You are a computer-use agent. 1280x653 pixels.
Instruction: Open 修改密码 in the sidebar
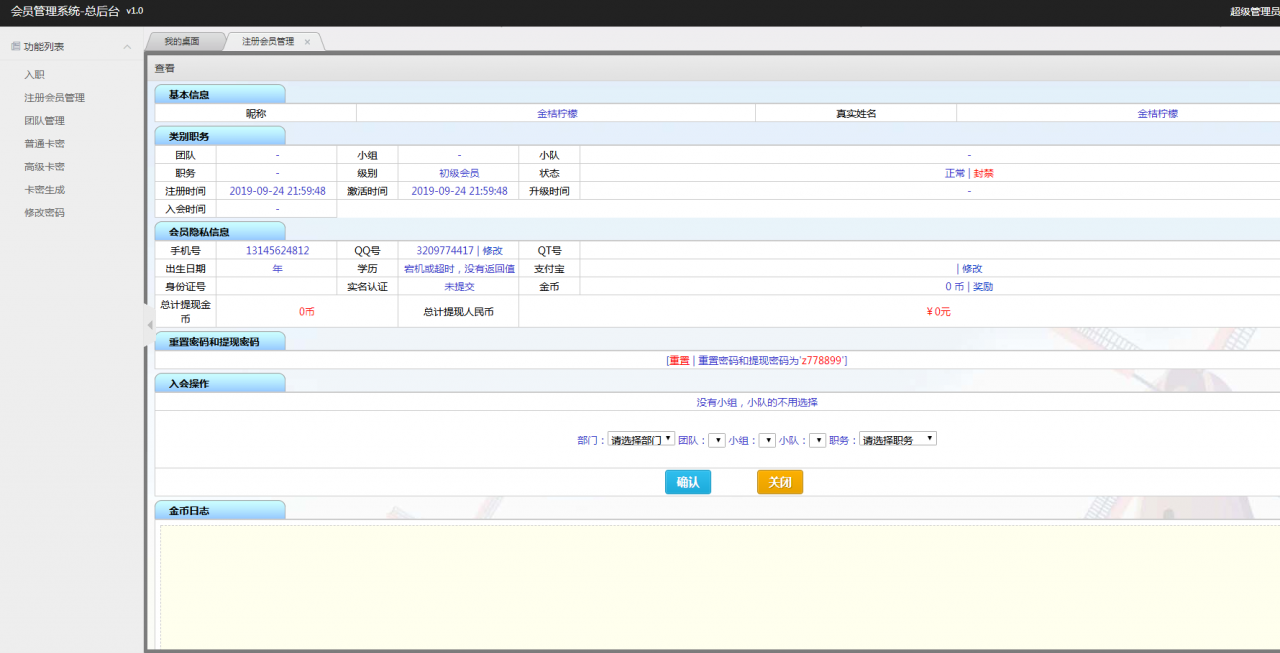tap(45, 212)
